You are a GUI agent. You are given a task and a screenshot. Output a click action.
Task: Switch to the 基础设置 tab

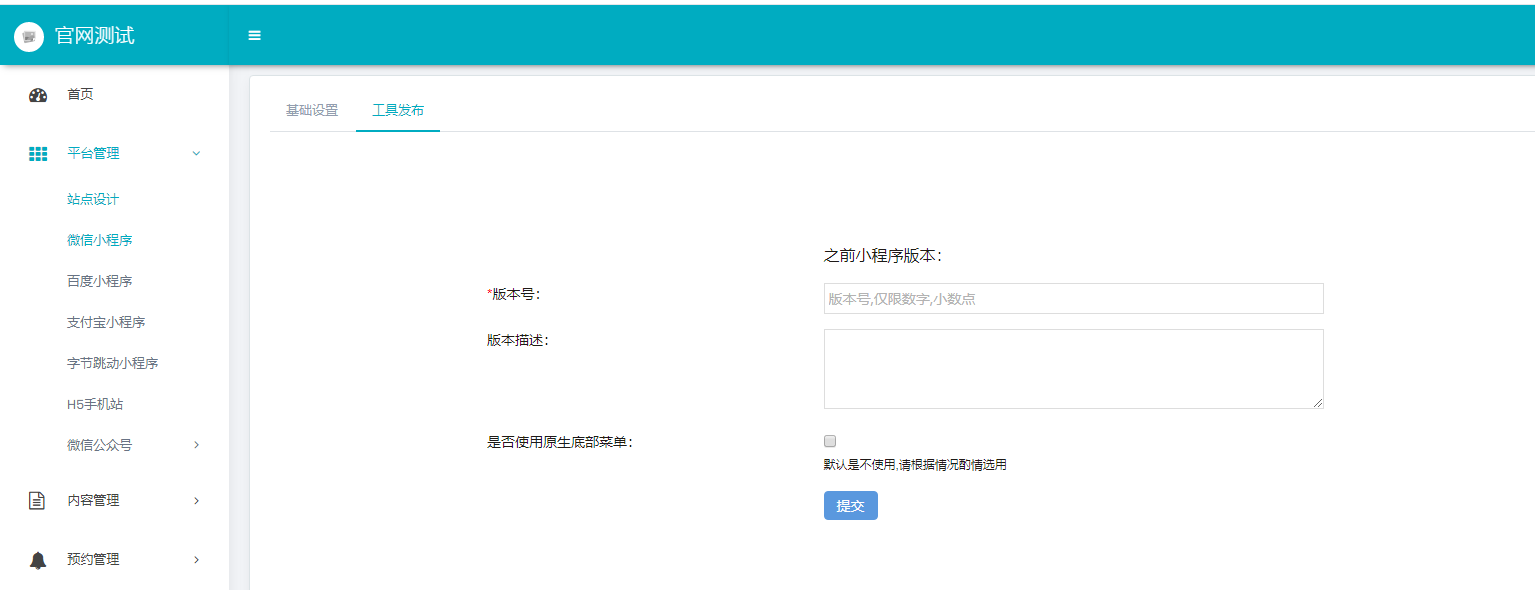tap(312, 111)
